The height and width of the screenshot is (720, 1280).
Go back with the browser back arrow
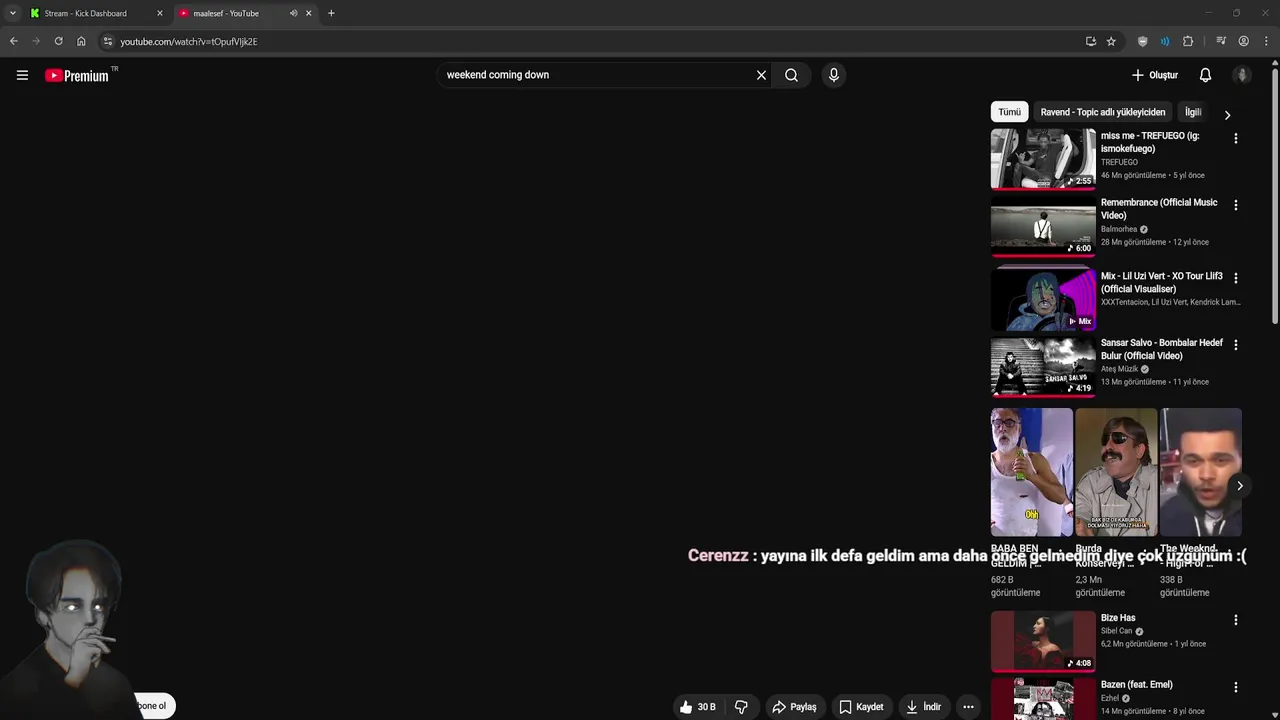[x=13, y=41]
